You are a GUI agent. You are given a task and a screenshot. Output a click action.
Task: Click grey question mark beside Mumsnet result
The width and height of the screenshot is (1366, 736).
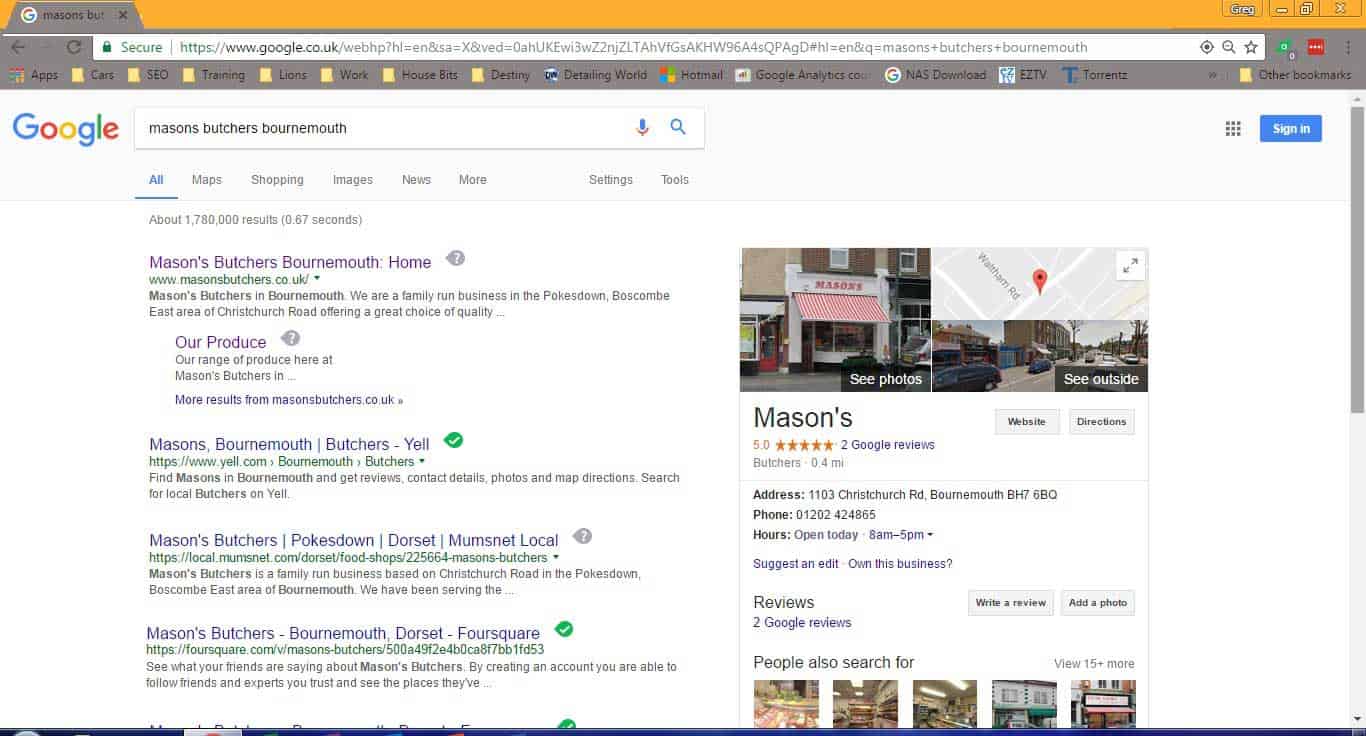[582, 536]
